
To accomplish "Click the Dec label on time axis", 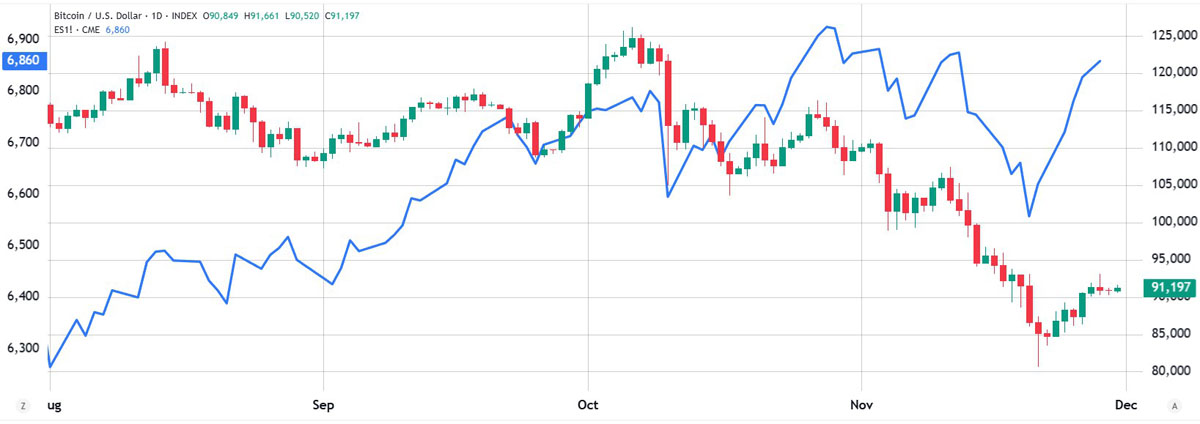I will [1127, 405].
